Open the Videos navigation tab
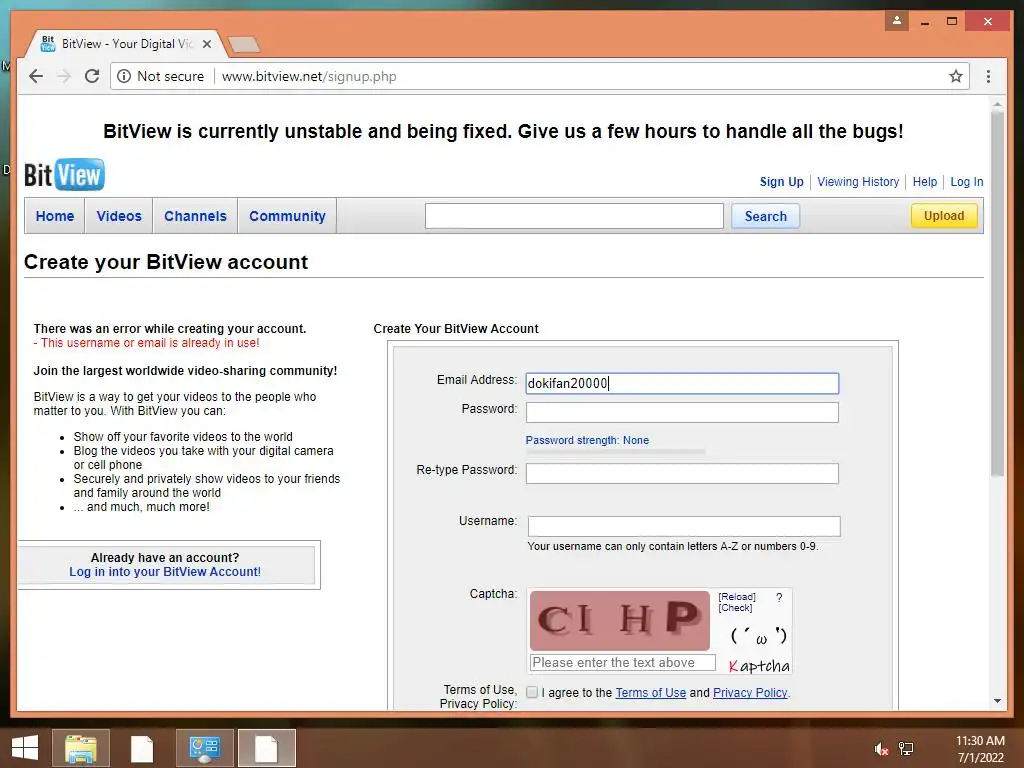Screen dimensions: 1024x768 [119, 216]
